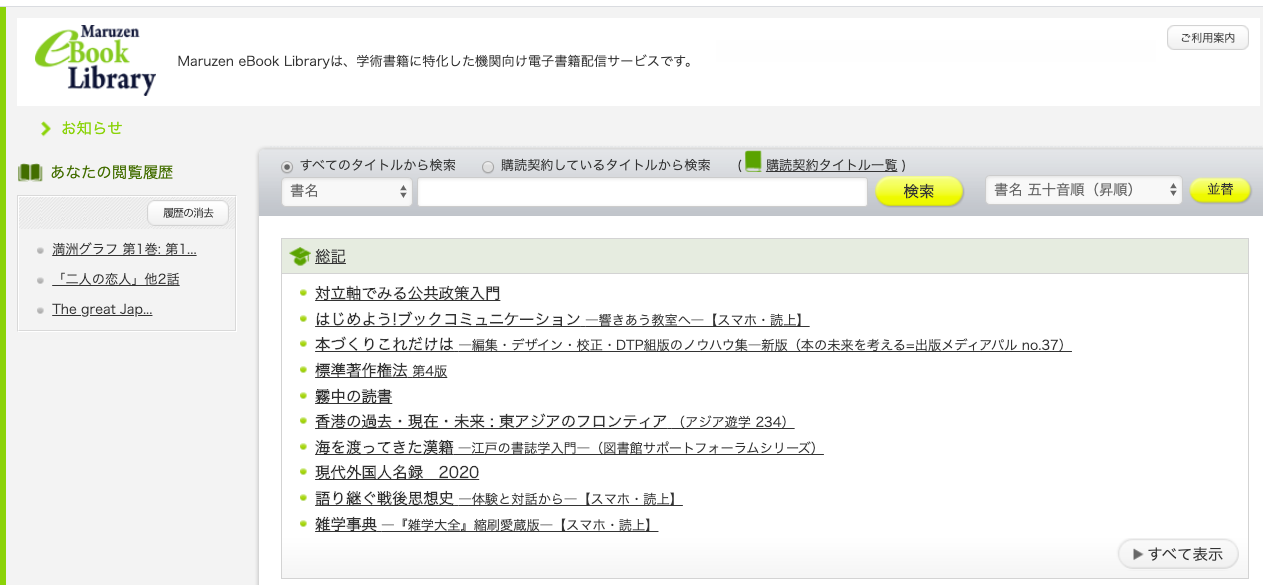Viewport: 1263px width, 585px height.
Task: Open history item The great Jap...
Action: click(102, 309)
